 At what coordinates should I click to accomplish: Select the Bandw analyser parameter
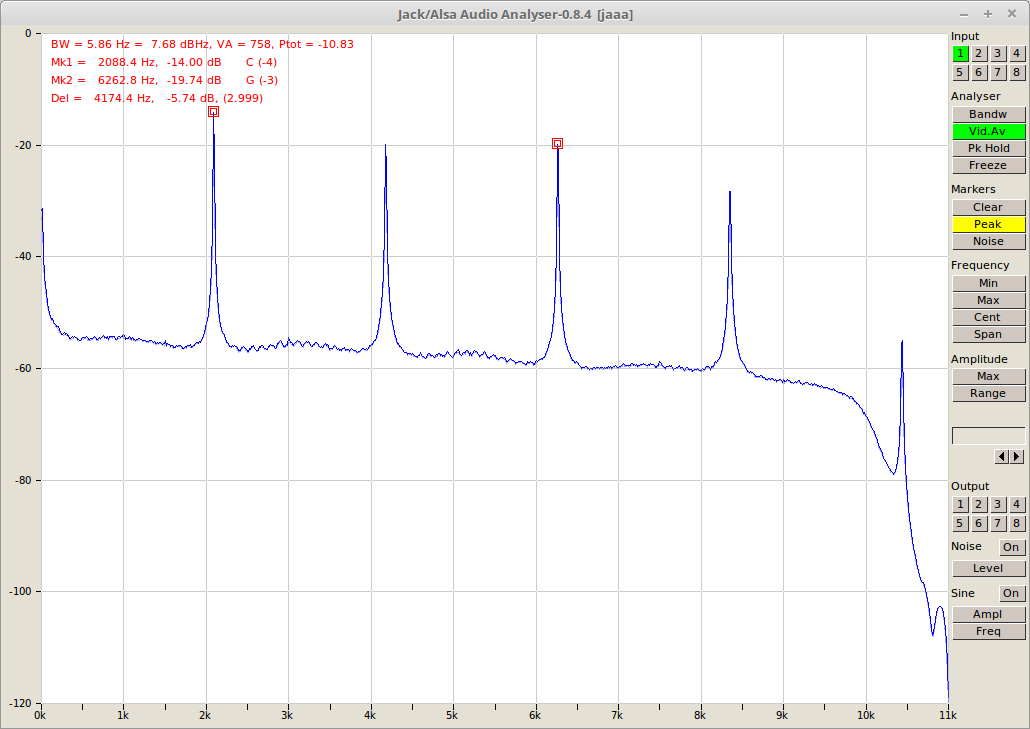click(x=988, y=114)
